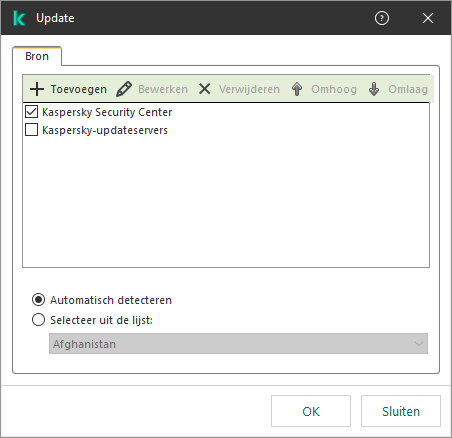Click the pencil Bewerken icon
Image resolution: width=452 pixels, height=438 pixels.
[x=124, y=89]
